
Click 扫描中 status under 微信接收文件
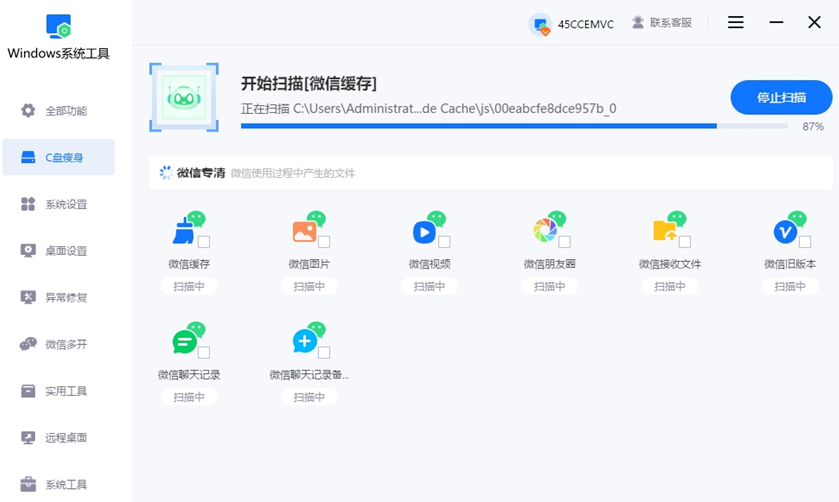670,286
